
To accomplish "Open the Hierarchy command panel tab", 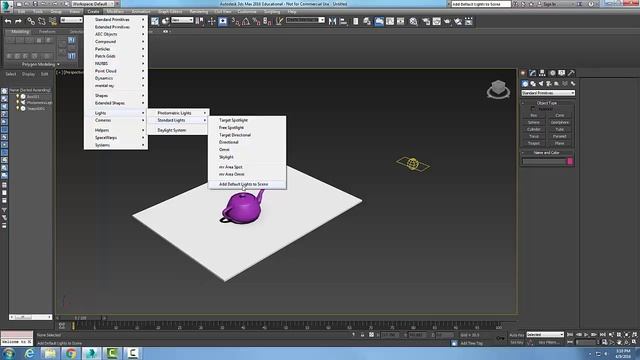I will [x=542, y=73].
